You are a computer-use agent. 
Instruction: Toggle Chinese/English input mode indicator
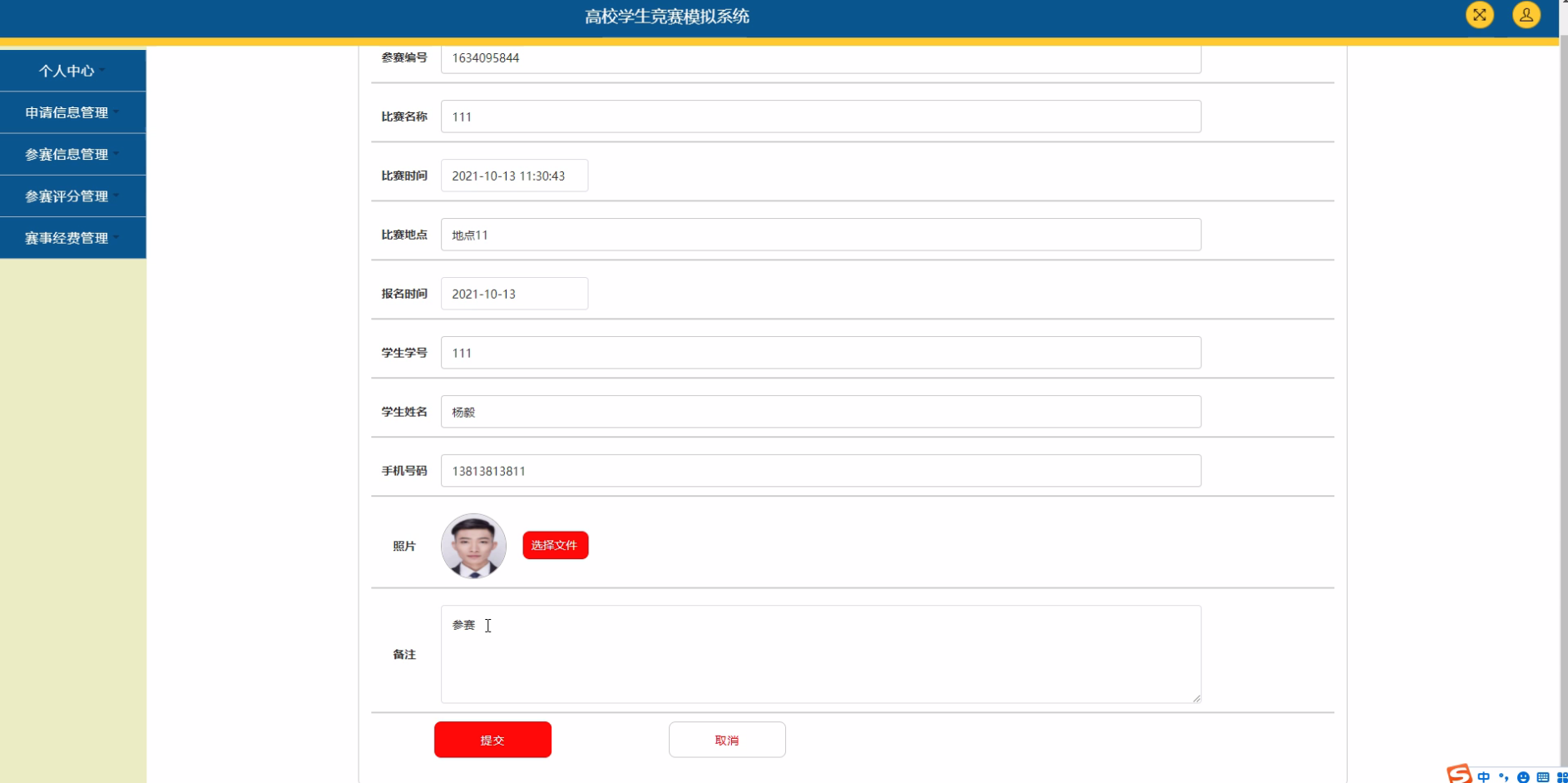(1484, 777)
